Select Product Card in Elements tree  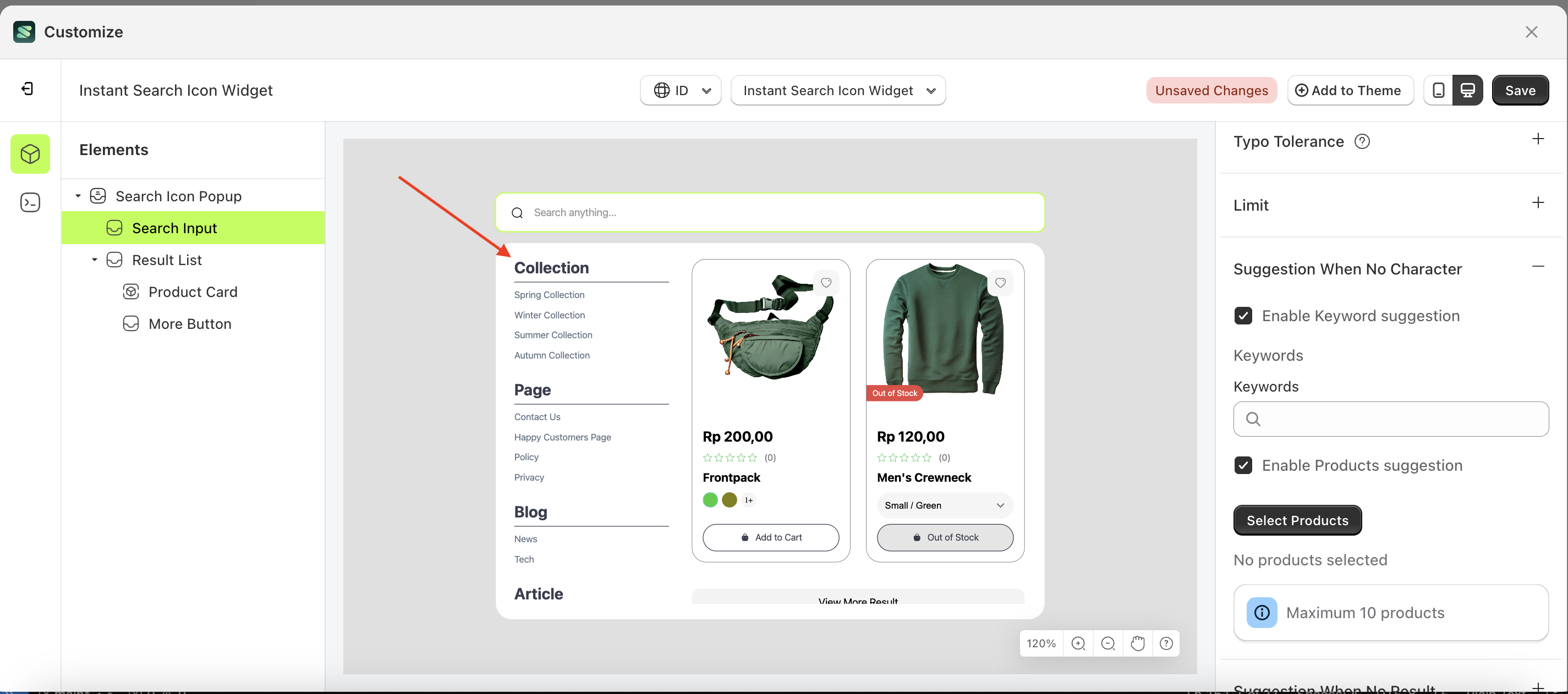(193, 292)
